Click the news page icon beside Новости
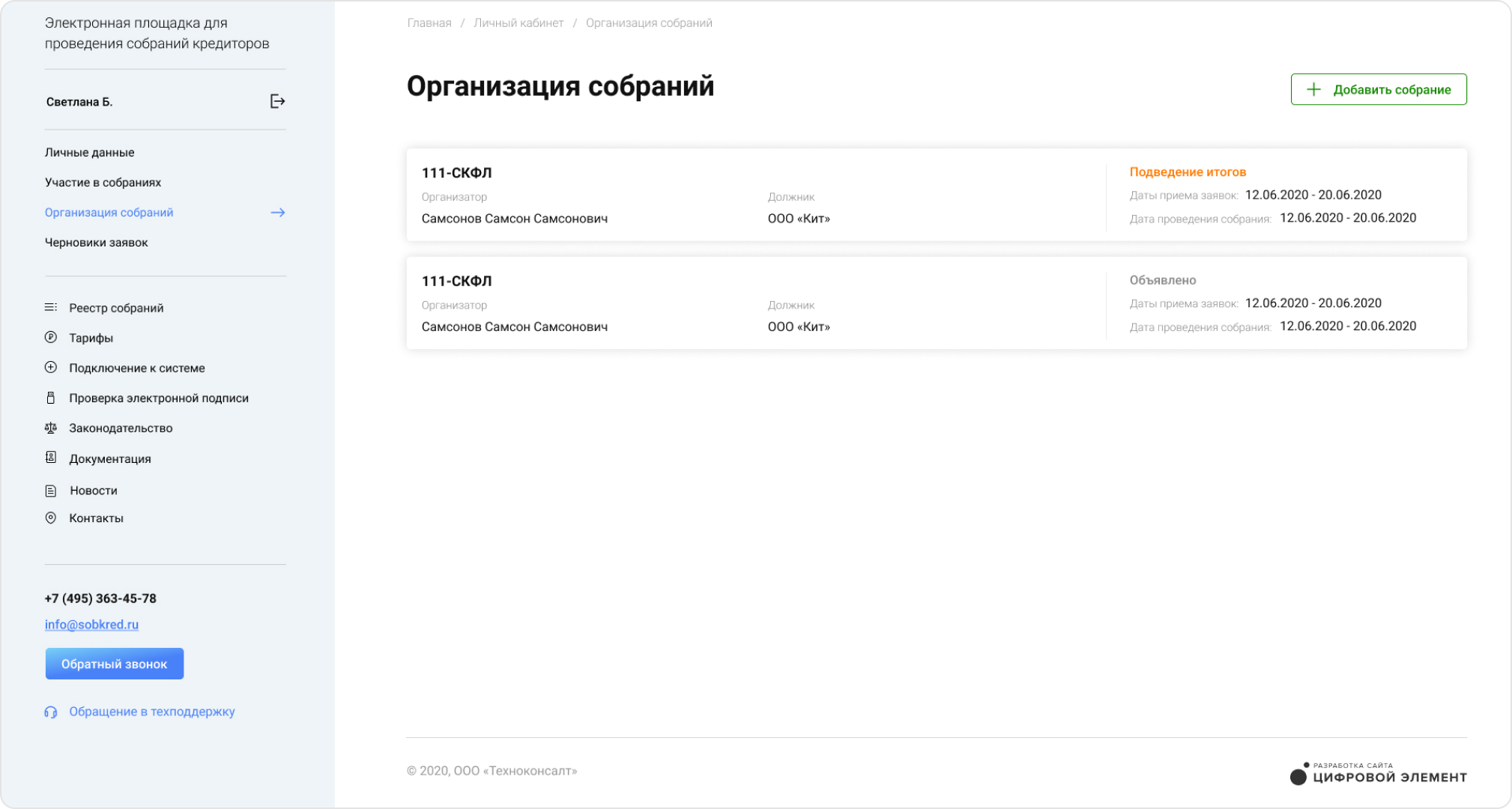Viewport: 1512px width, 809px height. 51,491
